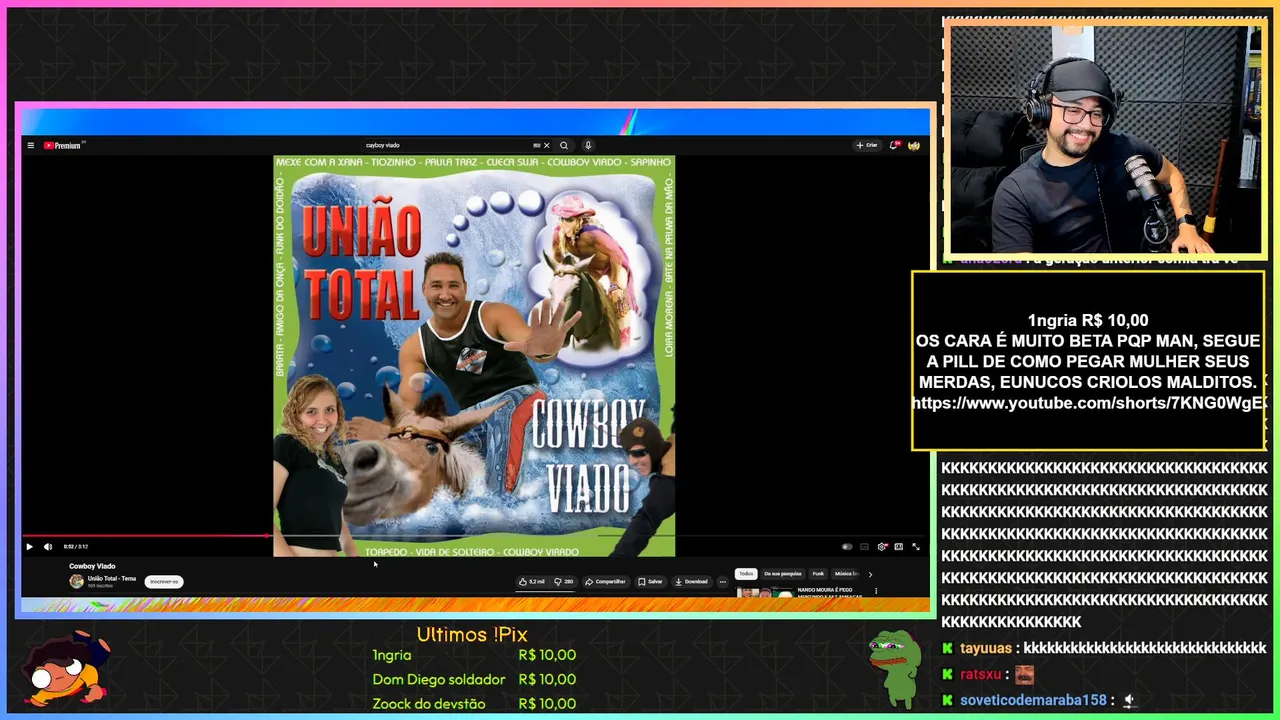Click the "Dom Diego soldador" donor name

(x=439, y=679)
